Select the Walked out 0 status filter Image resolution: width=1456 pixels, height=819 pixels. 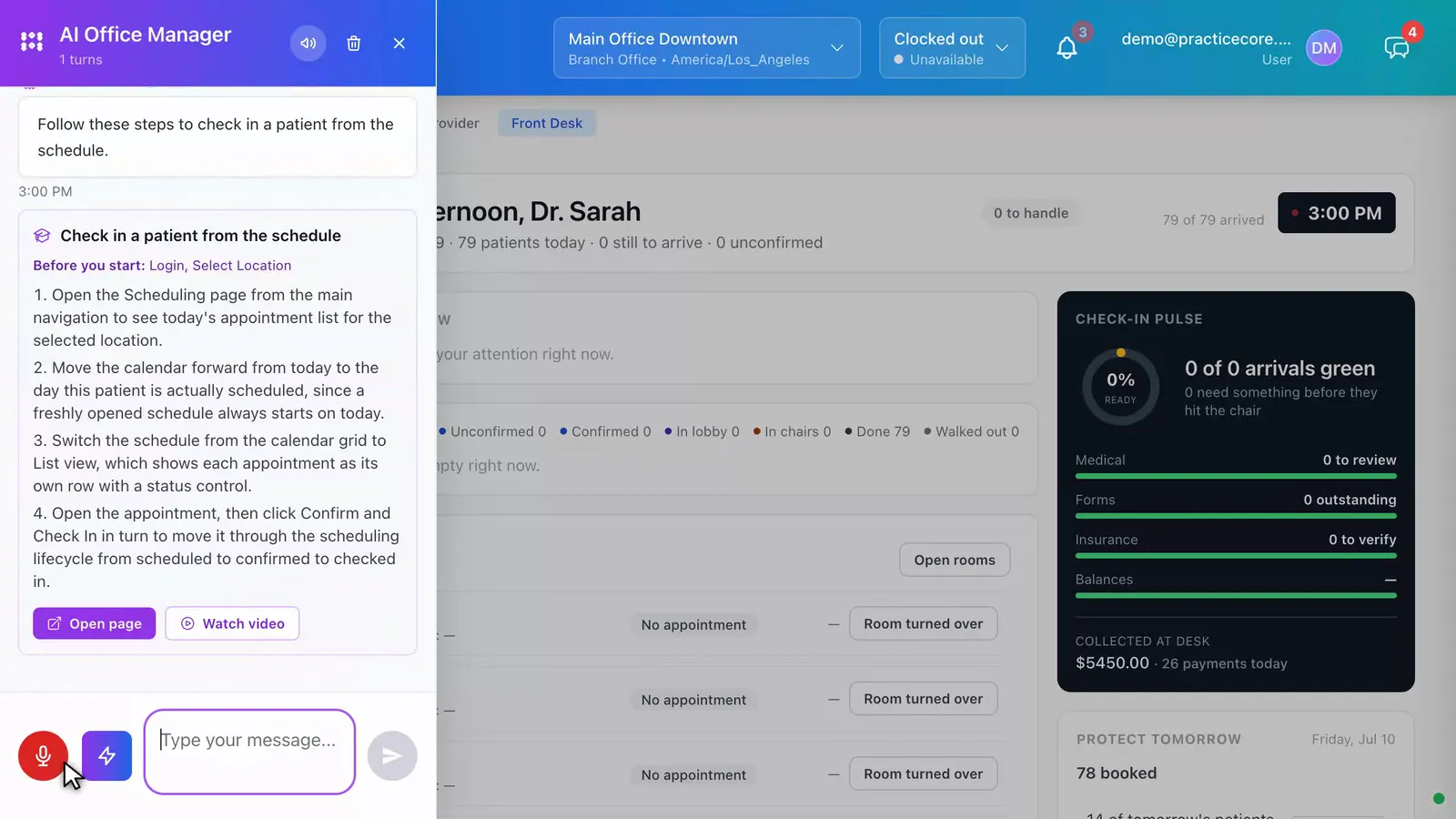point(971,431)
